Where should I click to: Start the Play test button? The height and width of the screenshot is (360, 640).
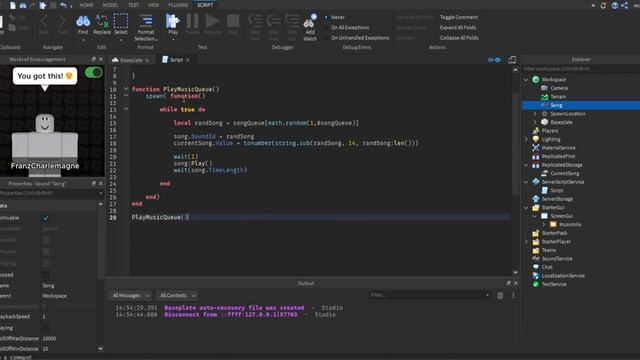(173, 25)
